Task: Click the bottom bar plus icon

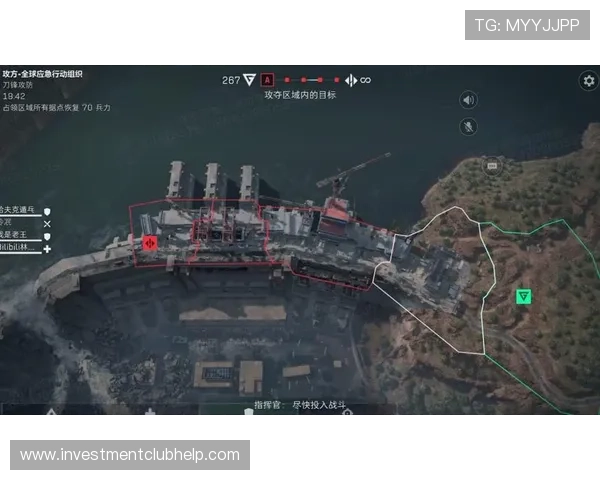Action: [x=150, y=411]
